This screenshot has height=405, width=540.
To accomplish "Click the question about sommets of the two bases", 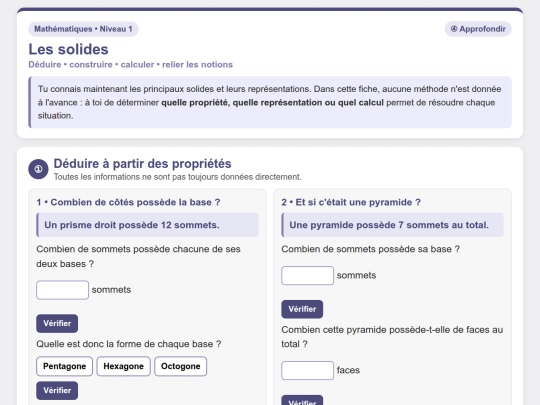I will 138,257.
